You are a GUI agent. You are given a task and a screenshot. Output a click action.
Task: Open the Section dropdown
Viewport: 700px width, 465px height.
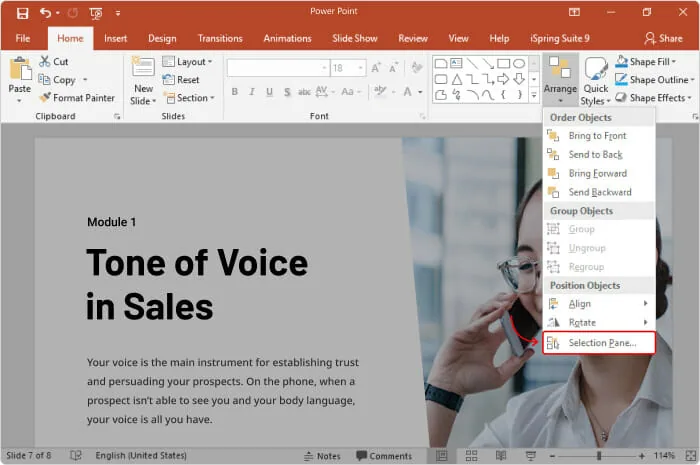tap(189, 98)
